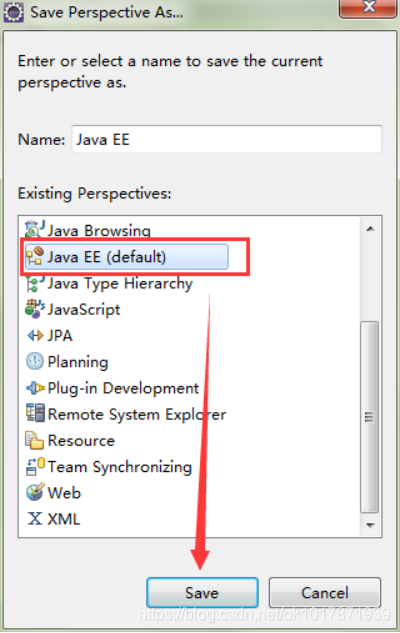Select the Team Synchronizing list entry
Viewport: 400px width, 633px height.
[x=109, y=467]
